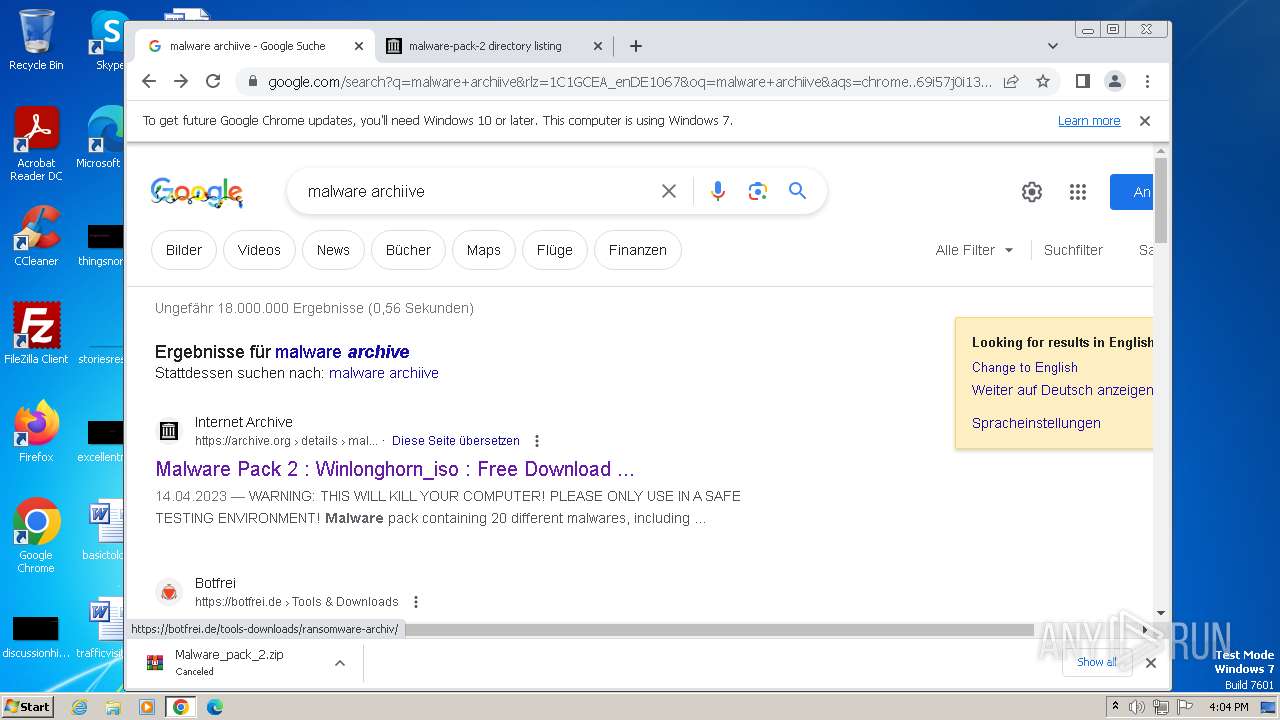
Task: Bookmark this page with the star icon
Action: (x=1043, y=81)
